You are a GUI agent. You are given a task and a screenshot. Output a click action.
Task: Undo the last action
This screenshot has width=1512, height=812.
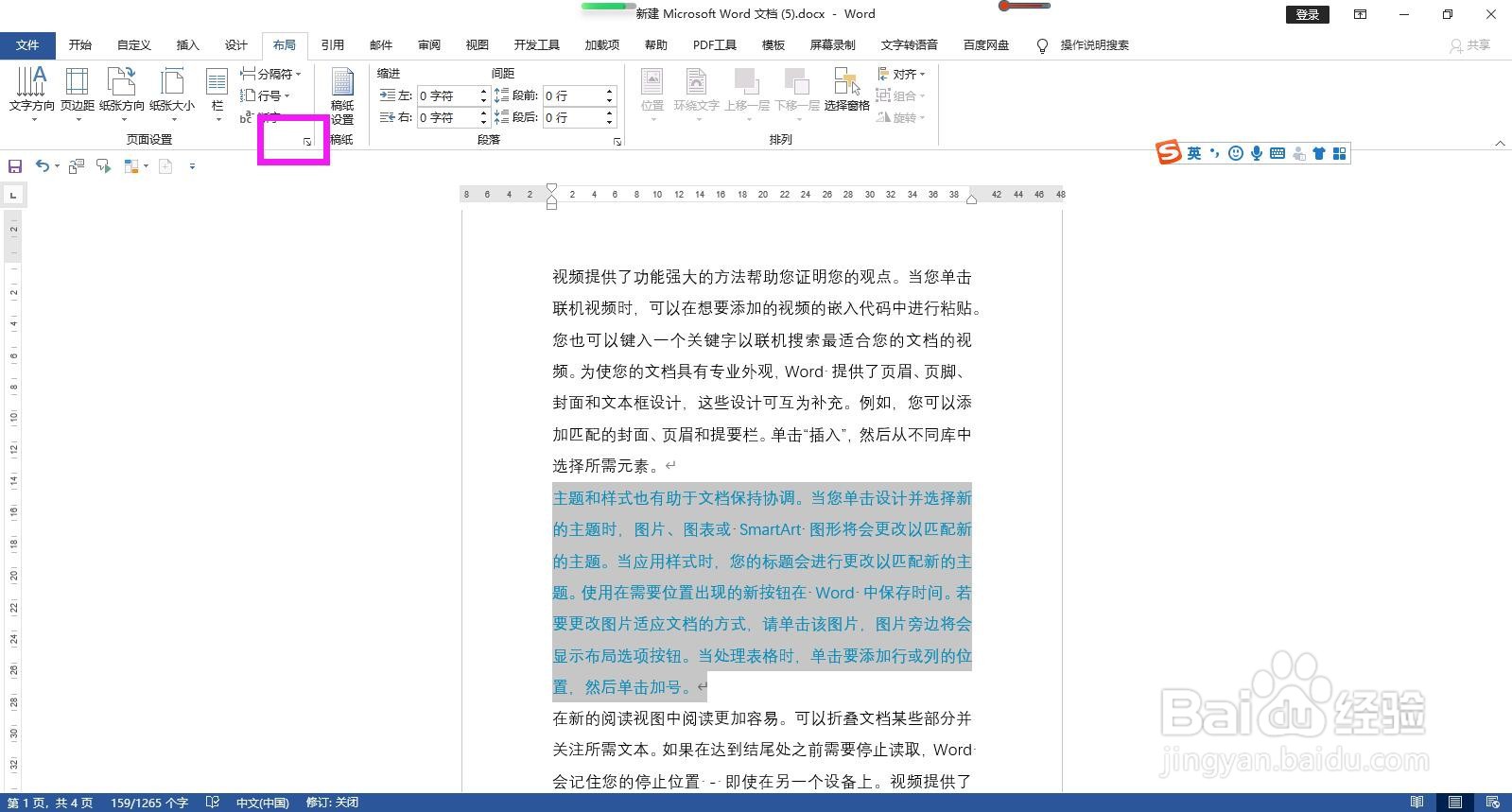(x=42, y=166)
